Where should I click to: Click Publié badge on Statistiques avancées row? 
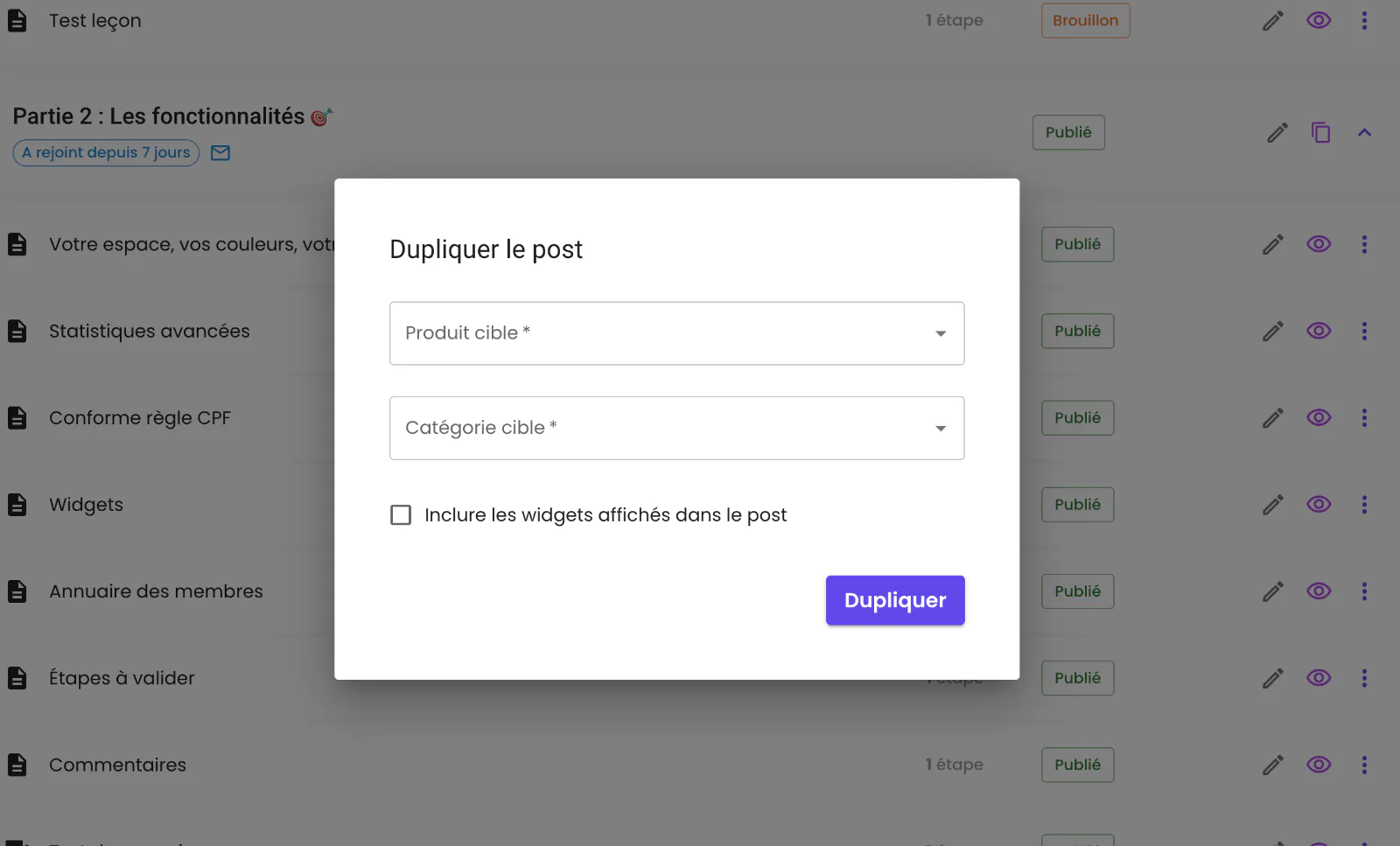coord(1077,331)
